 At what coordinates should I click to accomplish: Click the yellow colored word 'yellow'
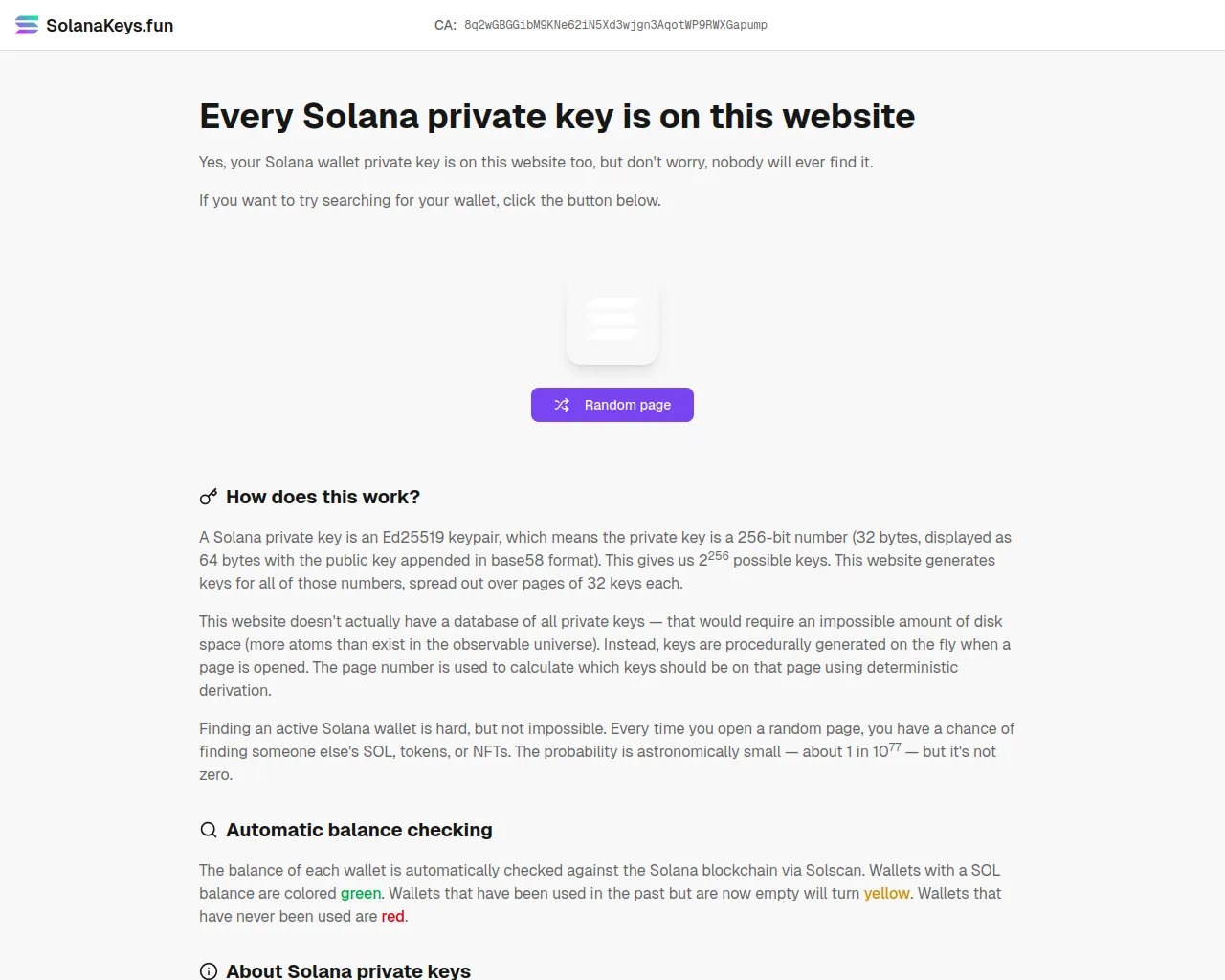tap(886, 893)
